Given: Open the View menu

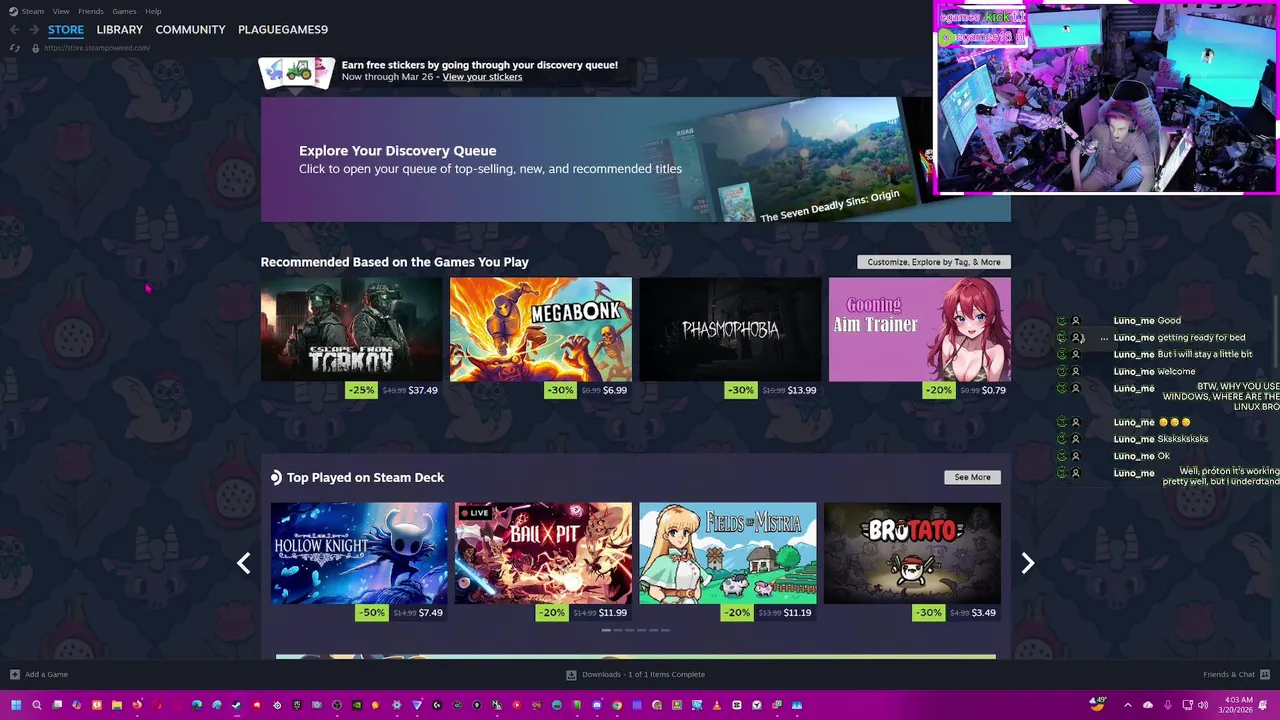Looking at the screenshot, I should tap(61, 11).
